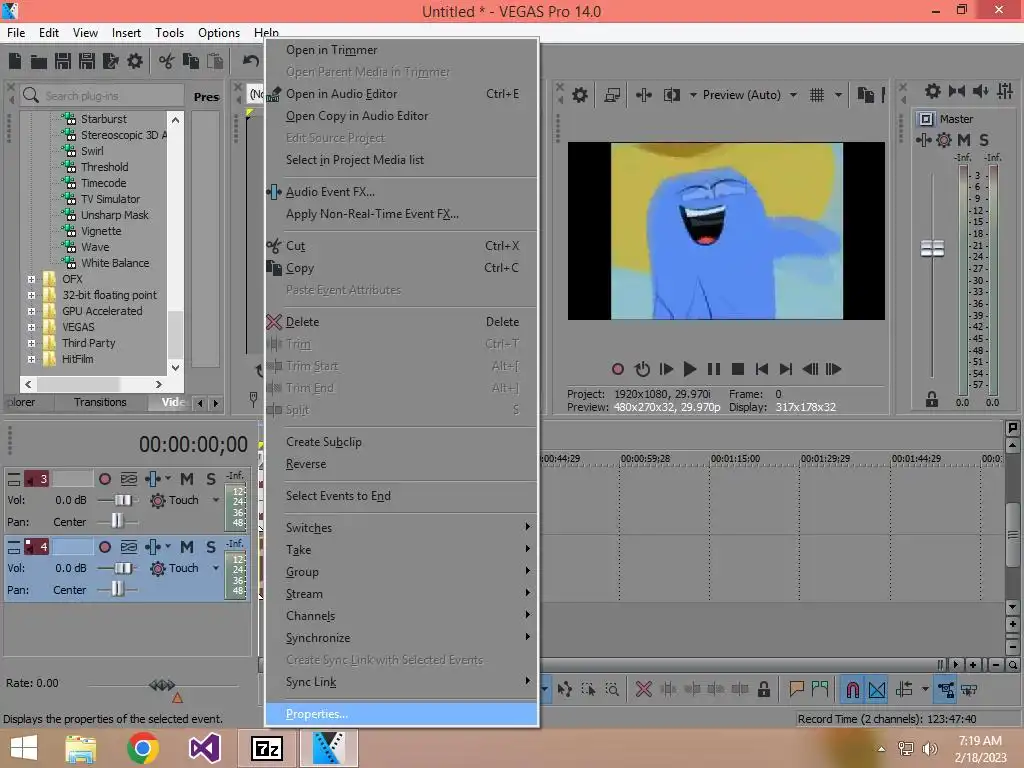Choose Open in Trimmer menu entry
Screen dimensions: 1024x768
pyautogui.click(x=402, y=50)
